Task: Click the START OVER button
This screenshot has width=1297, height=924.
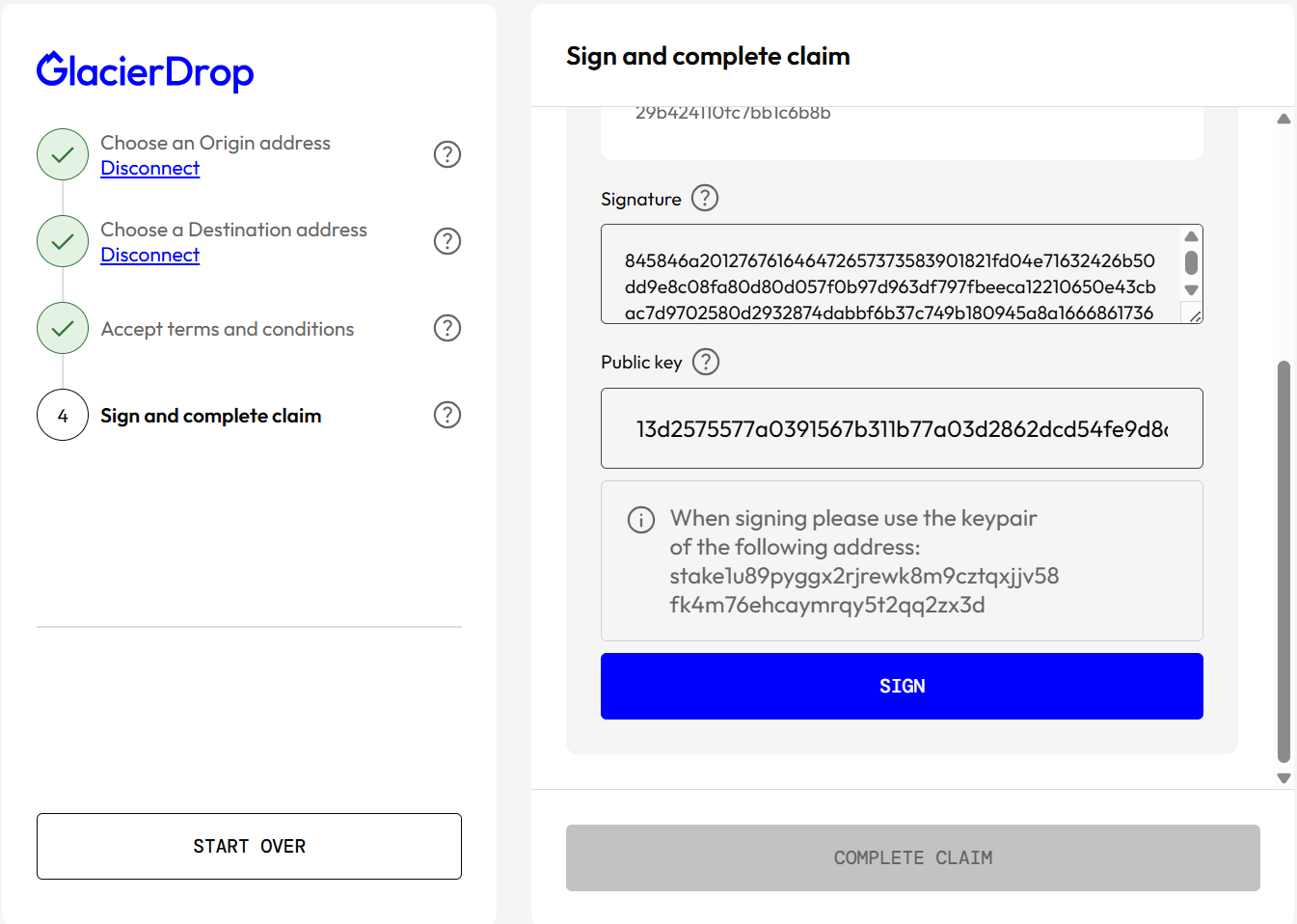Action: [x=249, y=846]
